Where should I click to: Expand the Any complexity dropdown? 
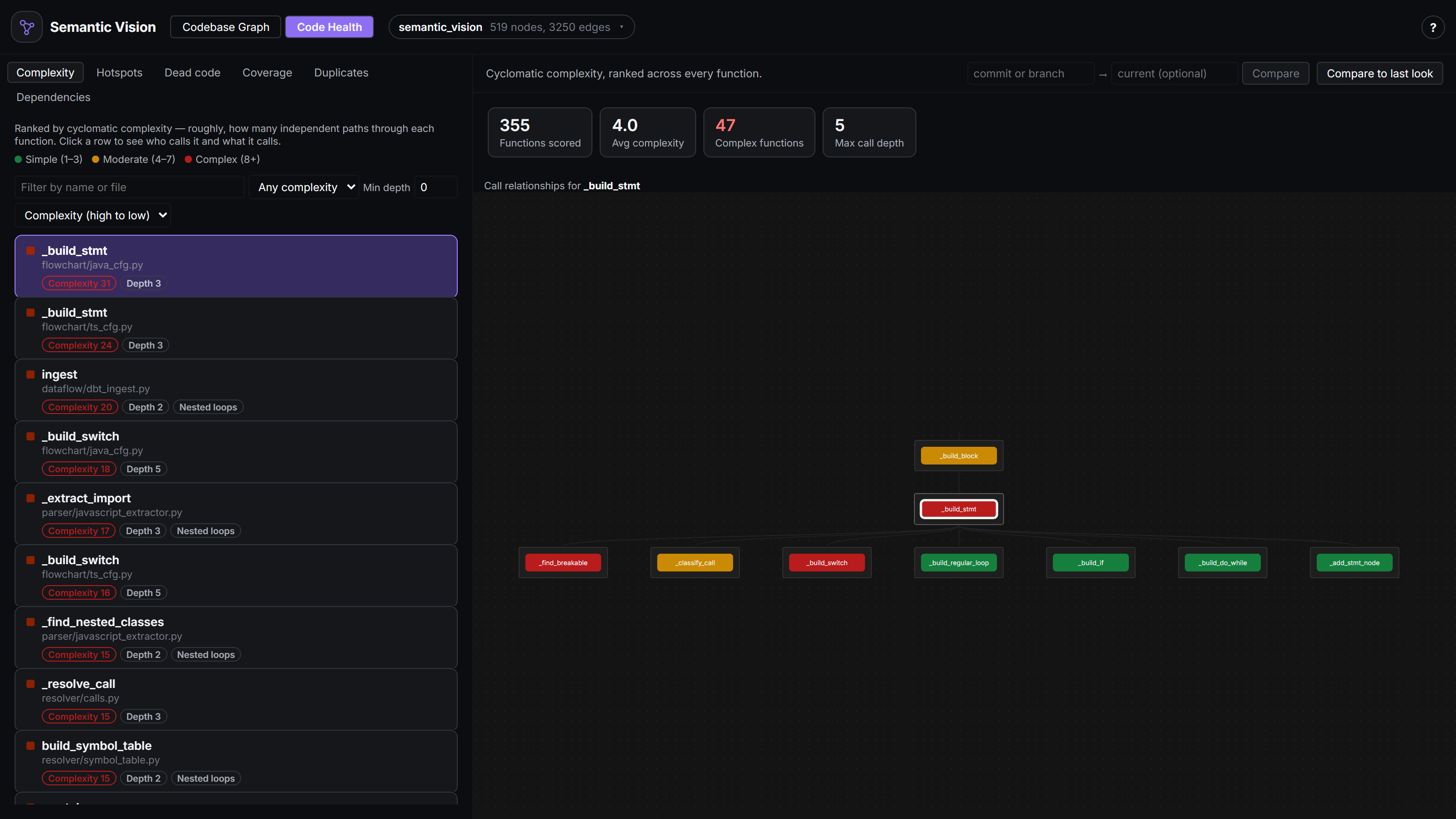tap(304, 187)
